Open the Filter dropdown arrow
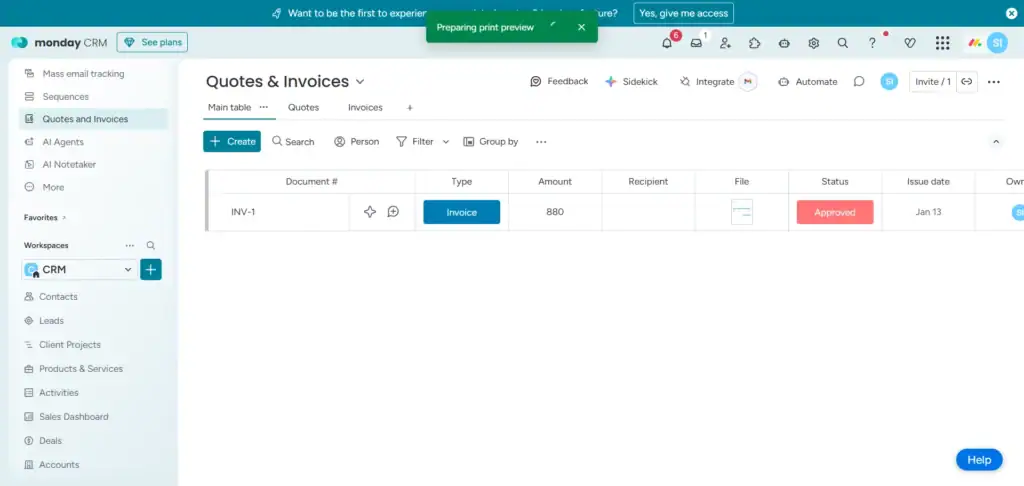 (446, 142)
